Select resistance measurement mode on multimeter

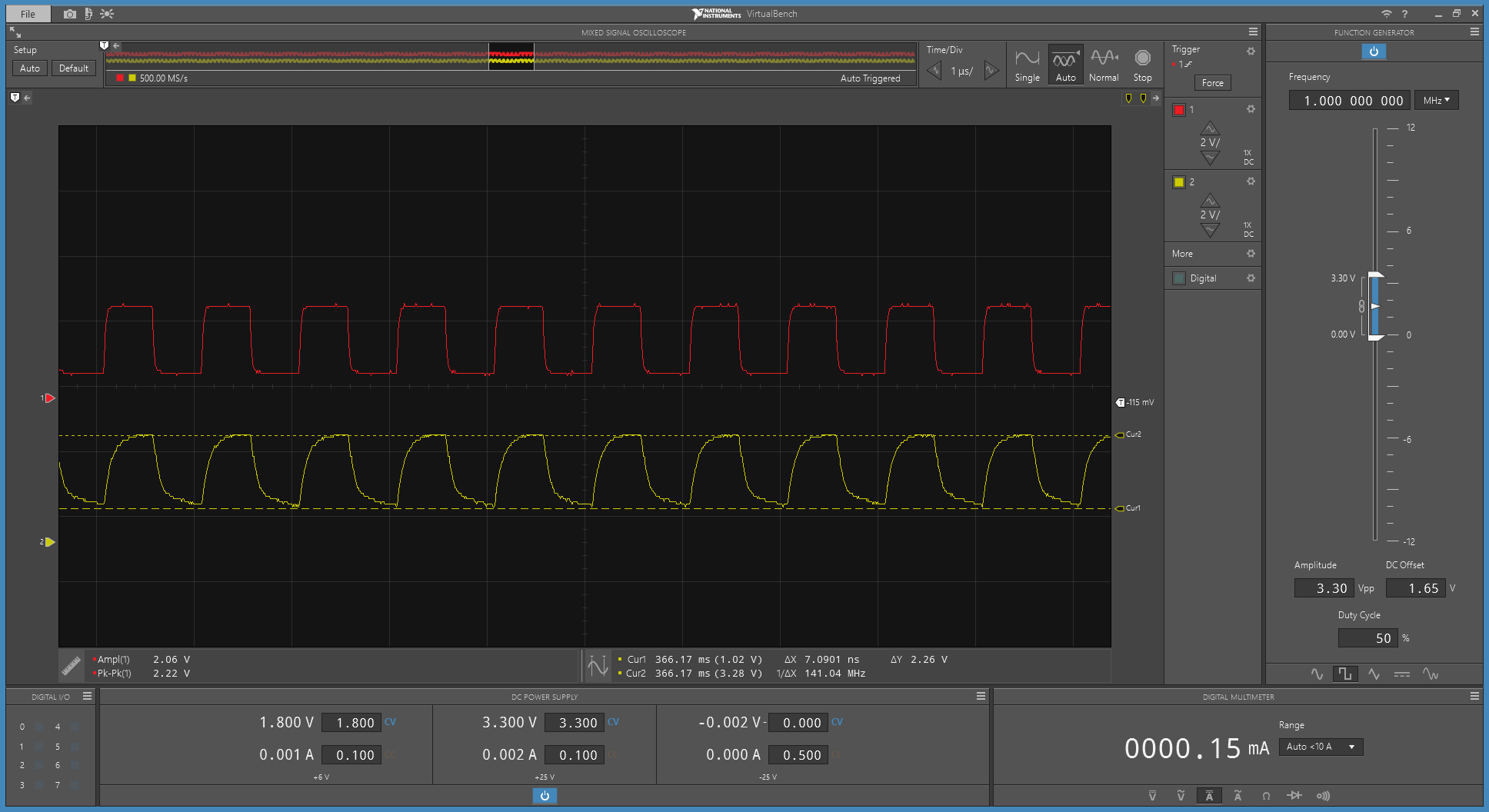pyautogui.click(x=1266, y=796)
